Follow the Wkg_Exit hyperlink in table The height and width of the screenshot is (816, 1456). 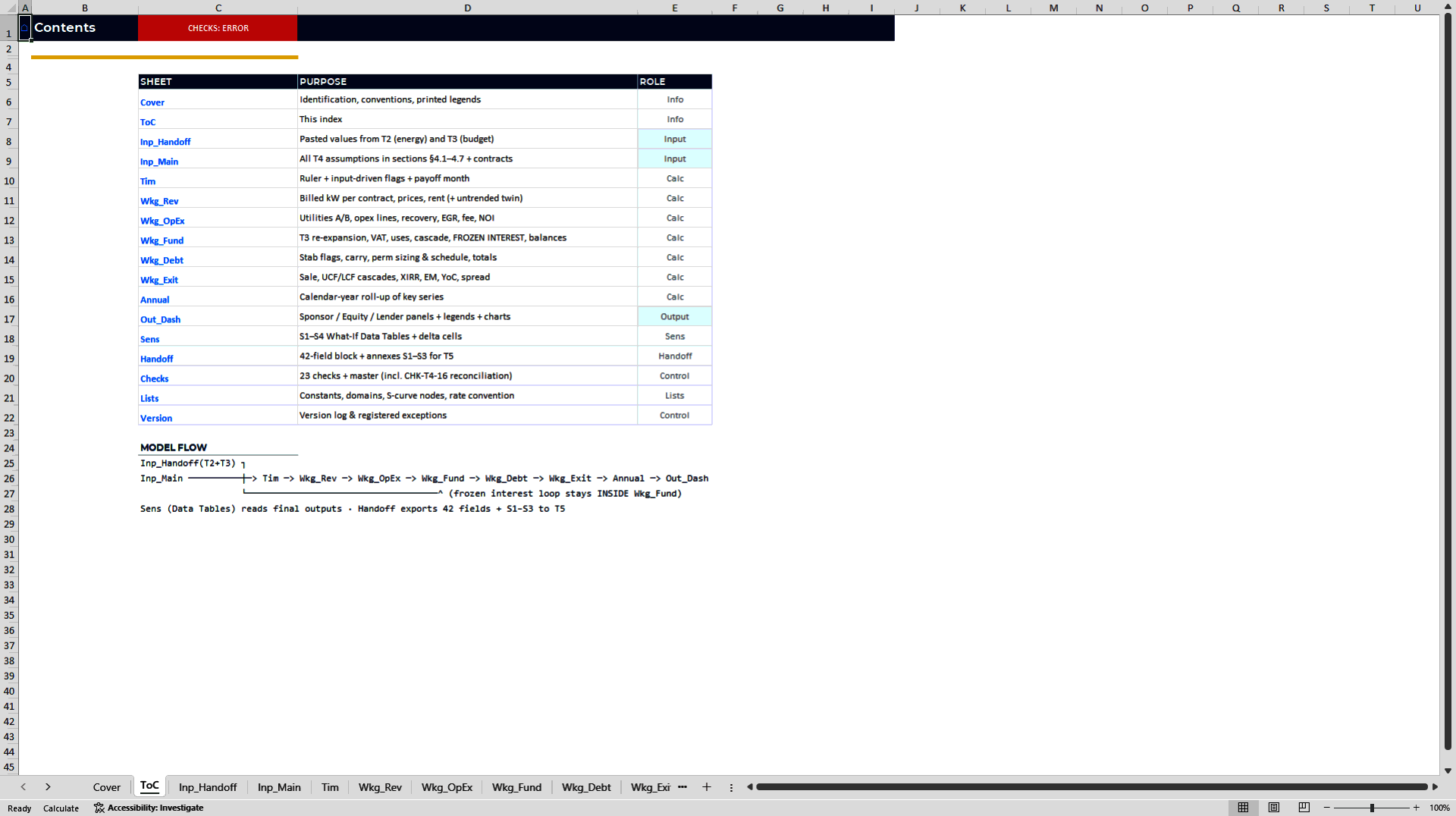[159, 280]
